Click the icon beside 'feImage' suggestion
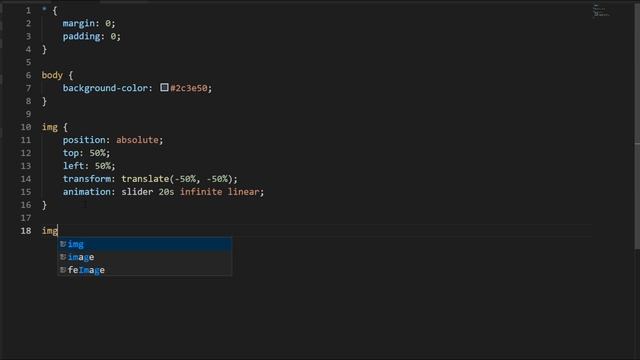640x360 pixels. point(63,270)
